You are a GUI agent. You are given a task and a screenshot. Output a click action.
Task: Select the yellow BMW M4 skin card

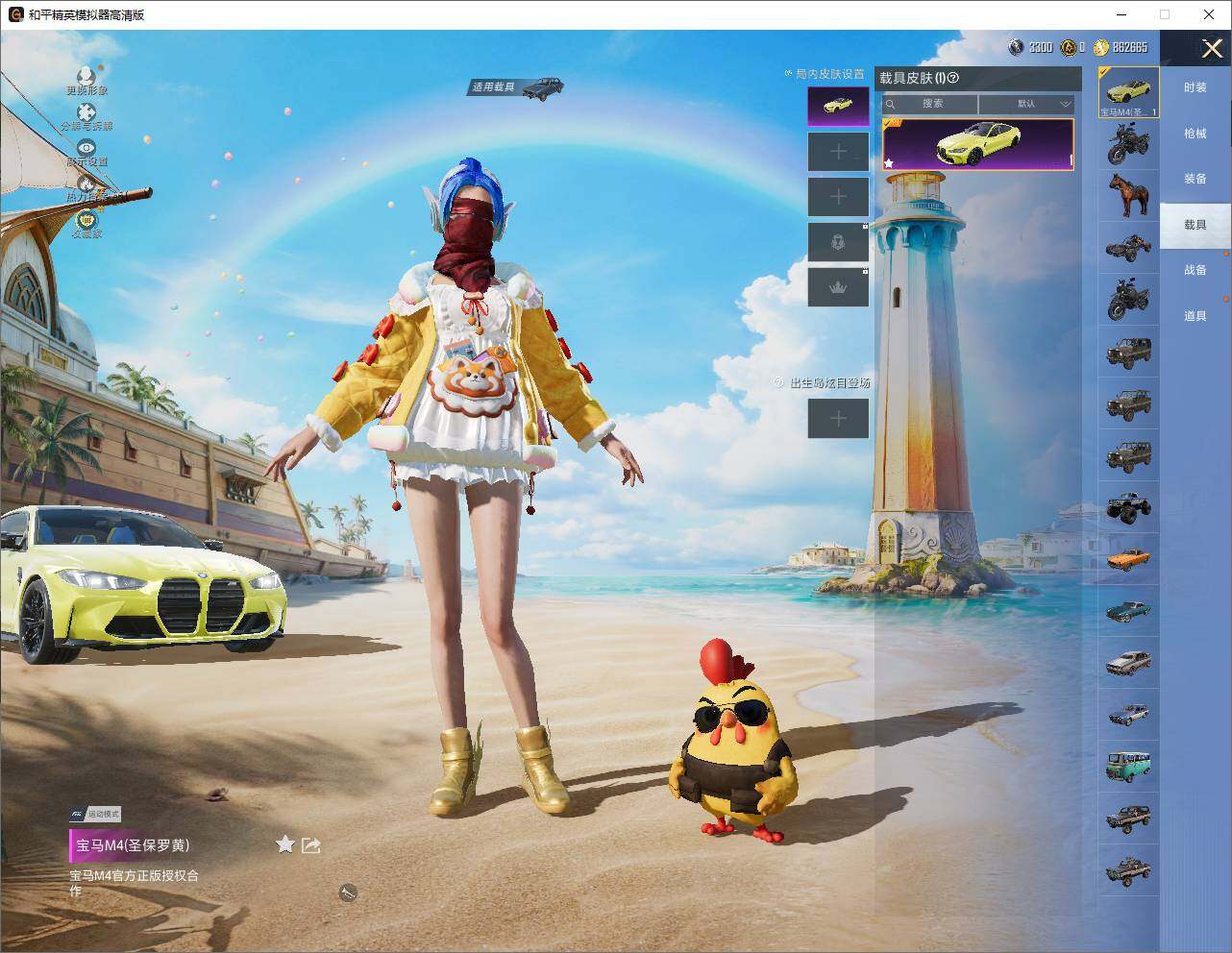(977, 144)
